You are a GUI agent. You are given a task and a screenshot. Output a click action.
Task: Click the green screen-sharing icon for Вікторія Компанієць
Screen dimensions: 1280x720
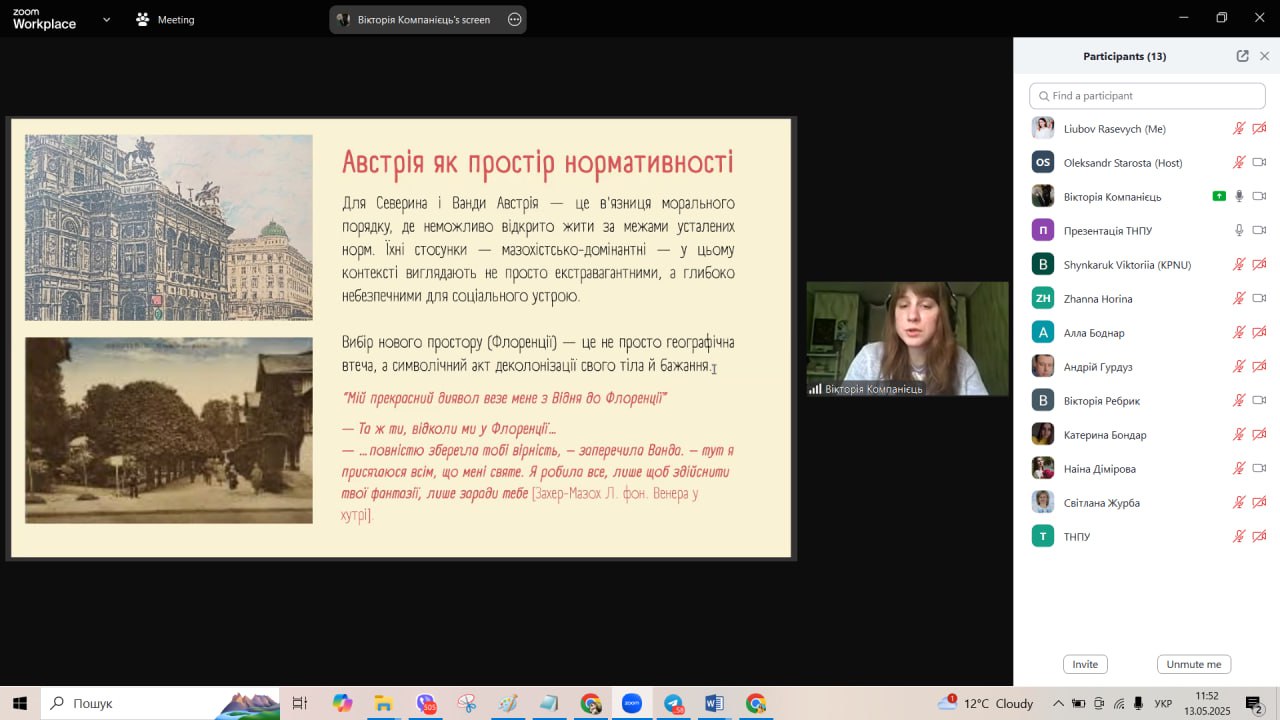point(1218,196)
